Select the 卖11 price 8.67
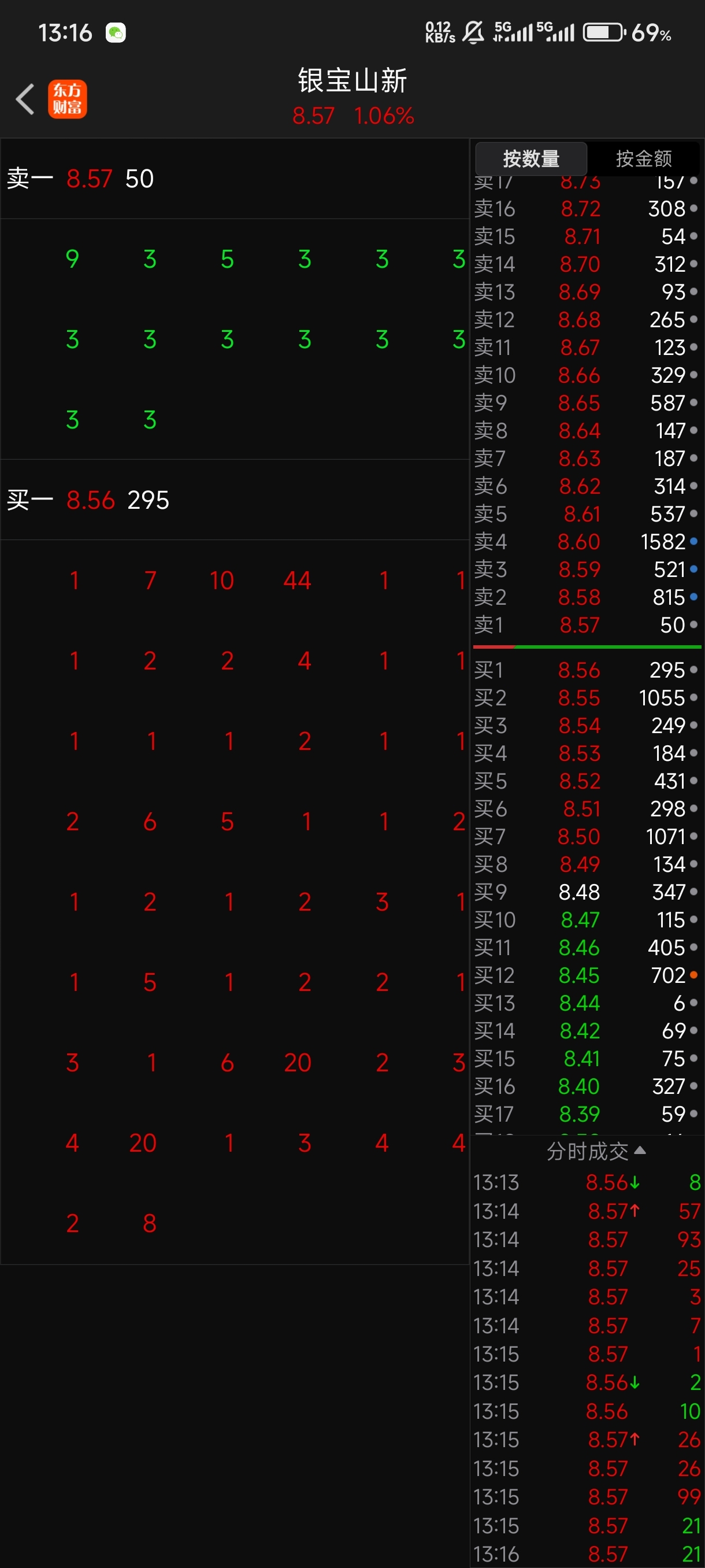 [580, 347]
